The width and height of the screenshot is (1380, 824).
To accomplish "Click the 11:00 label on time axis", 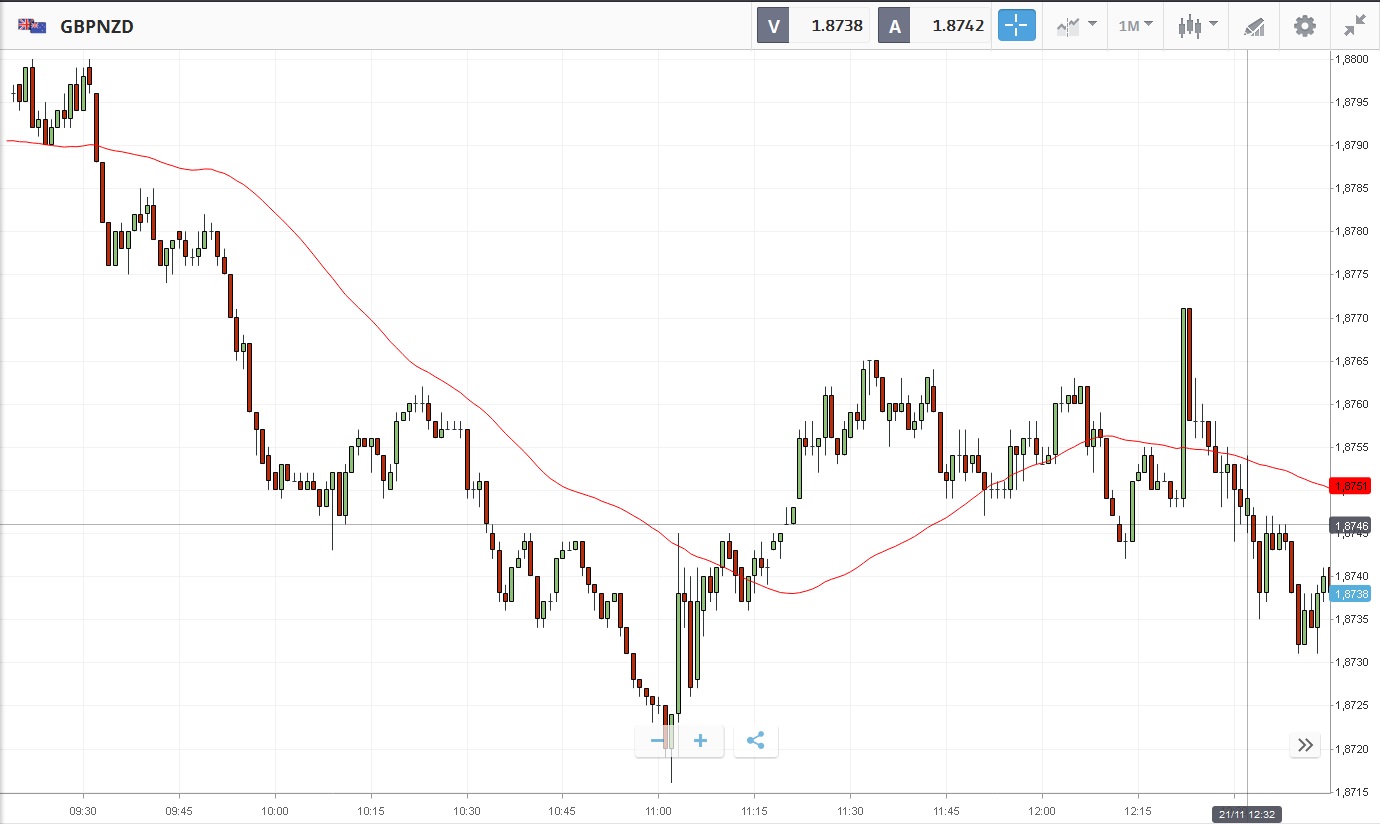I will (658, 810).
